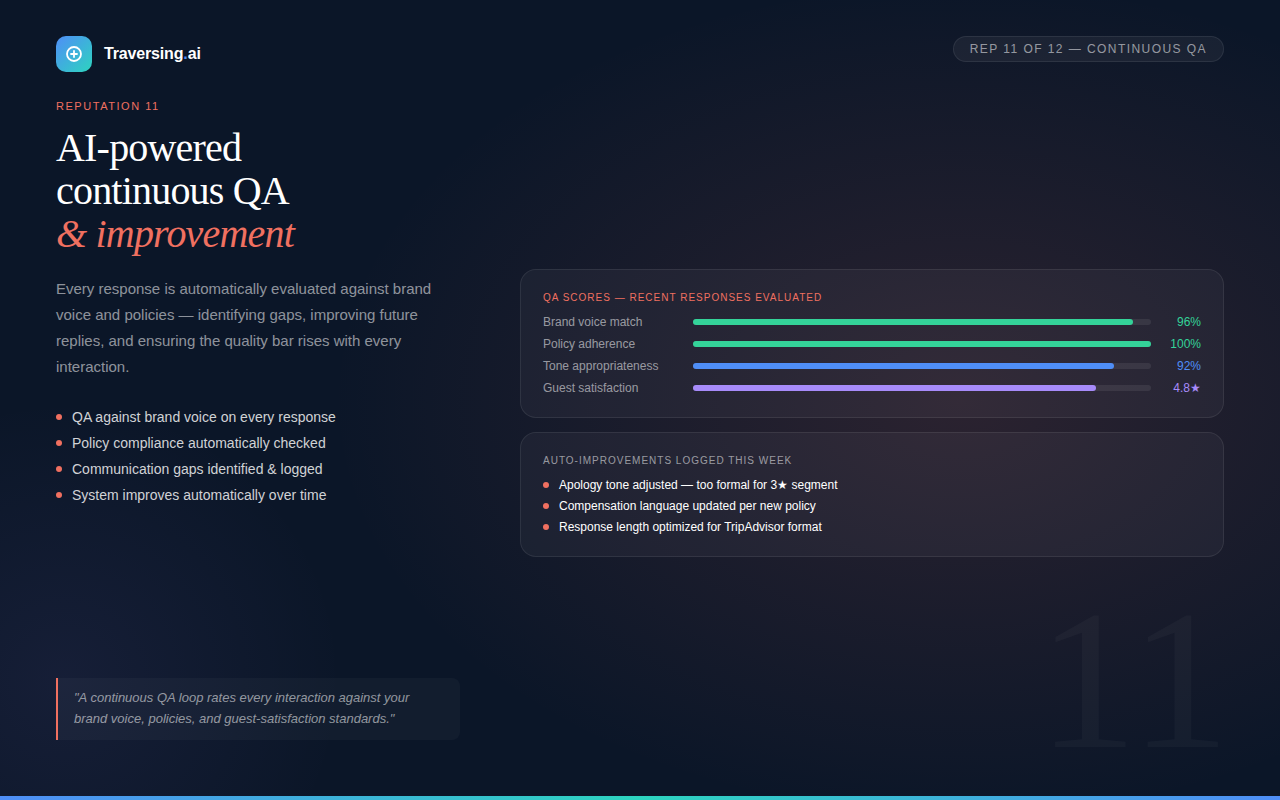Click the Traversing.ai brand name
The width and height of the screenshot is (1280, 800).
152,54
